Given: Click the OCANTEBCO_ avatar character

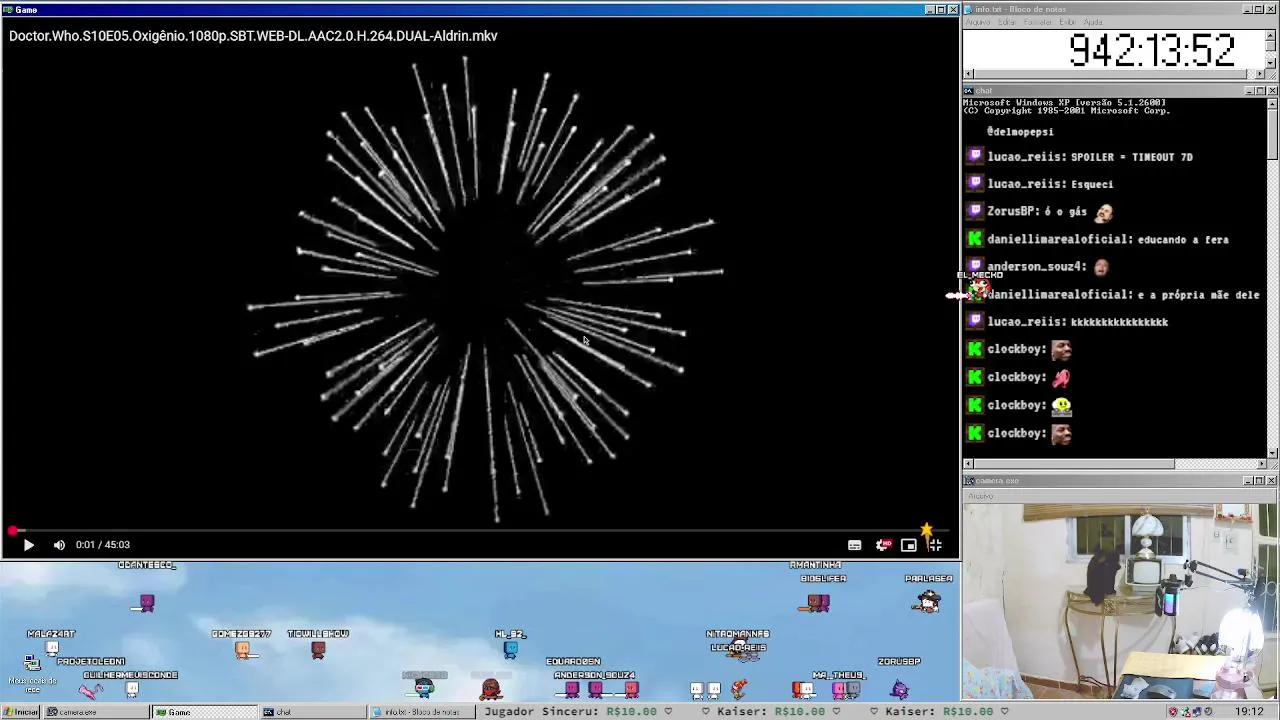Looking at the screenshot, I should [147, 602].
